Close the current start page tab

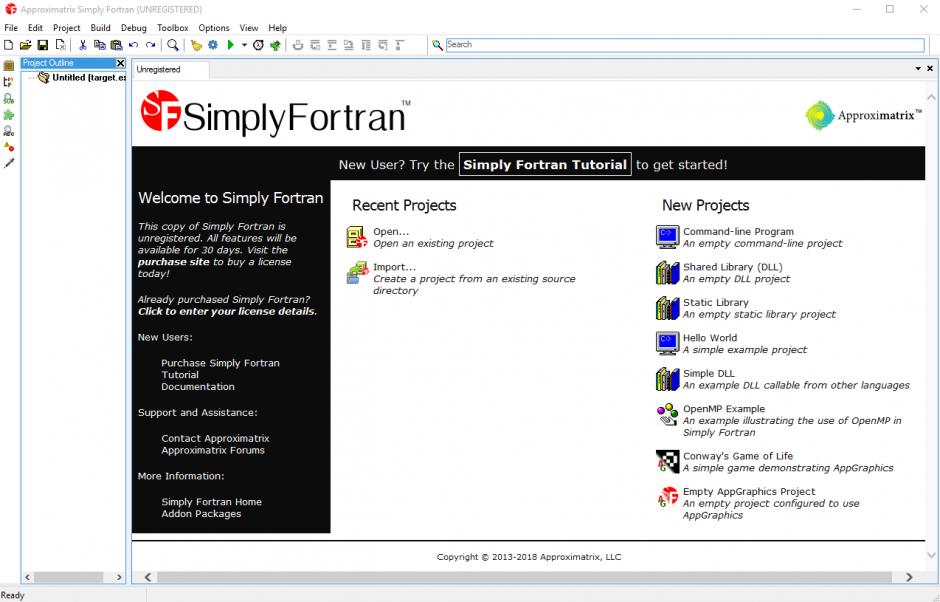pos(930,68)
